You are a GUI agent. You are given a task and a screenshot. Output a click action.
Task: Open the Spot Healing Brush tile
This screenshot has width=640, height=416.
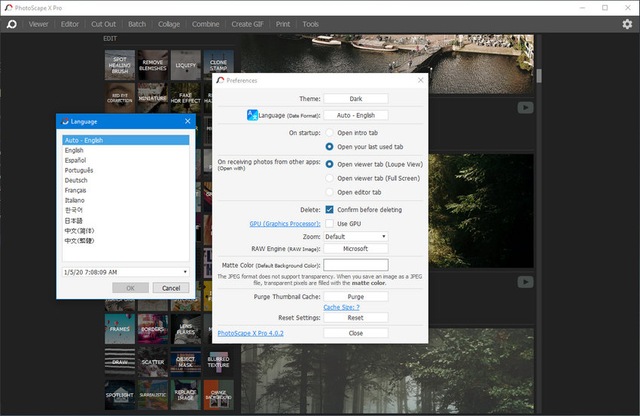click(x=119, y=66)
